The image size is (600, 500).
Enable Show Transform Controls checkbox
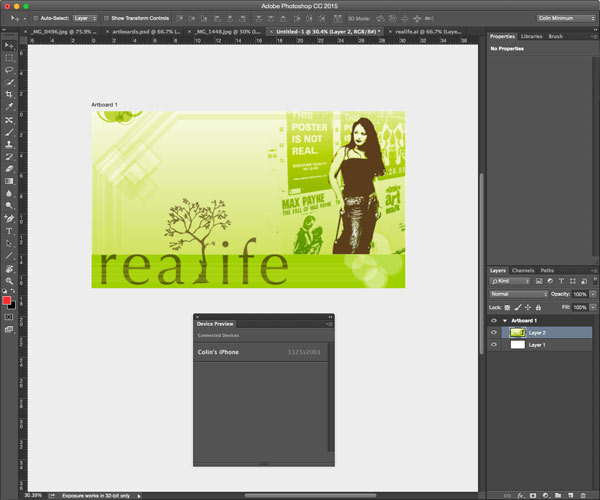[x=106, y=18]
